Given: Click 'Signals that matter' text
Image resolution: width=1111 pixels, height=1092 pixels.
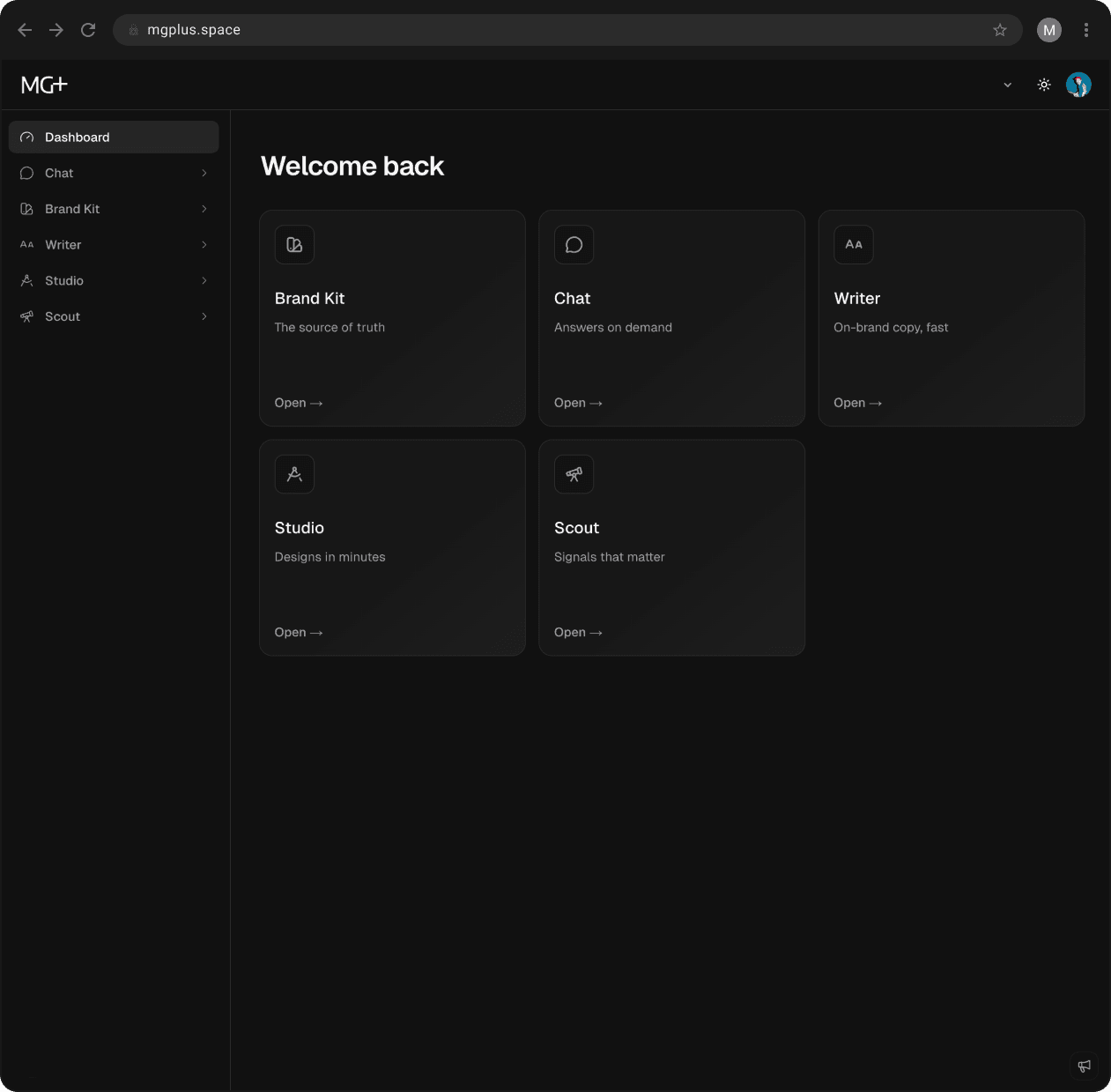Looking at the screenshot, I should point(610,557).
